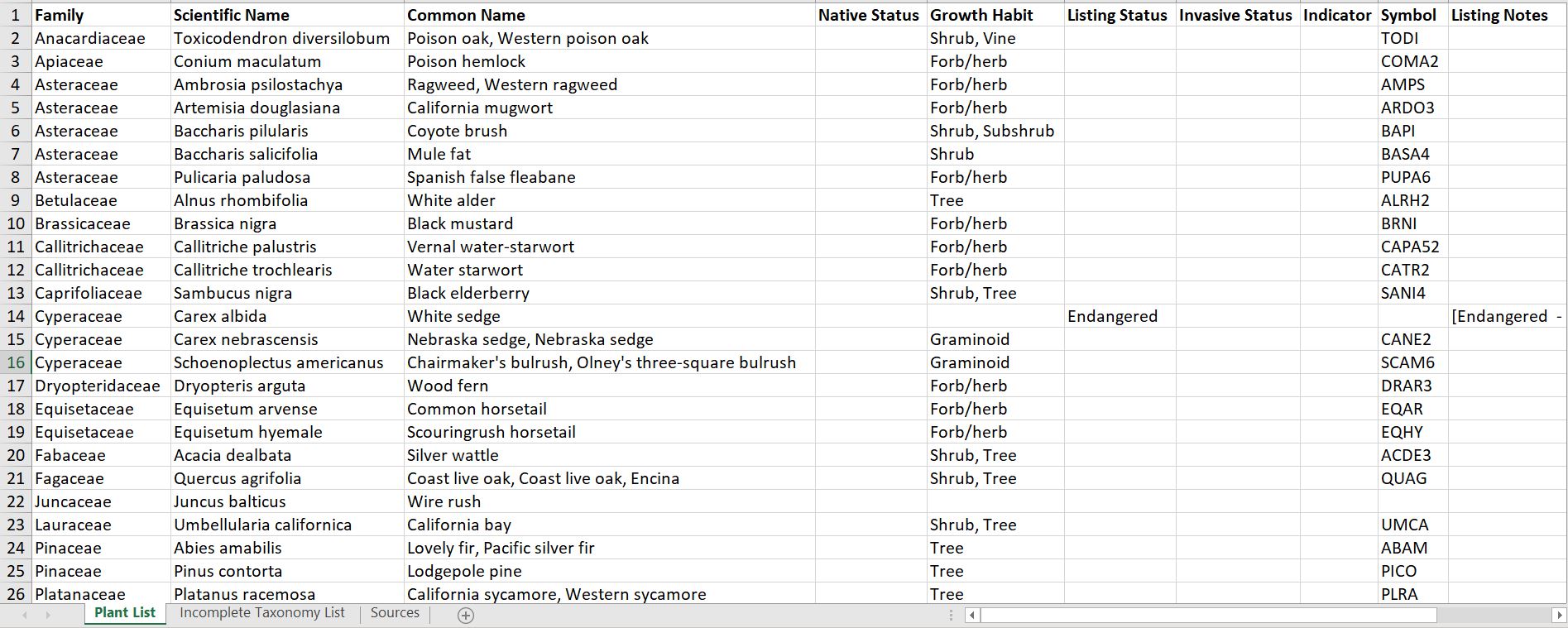The image size is (1568, 628).
Task: Click horizontal scrollbar left arrow
Action: coord(973,615)
